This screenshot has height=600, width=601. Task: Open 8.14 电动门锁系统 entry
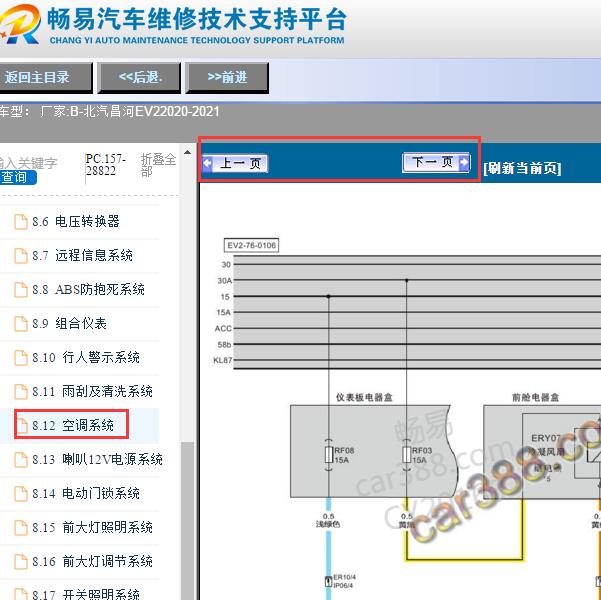[x=86, y=493]
